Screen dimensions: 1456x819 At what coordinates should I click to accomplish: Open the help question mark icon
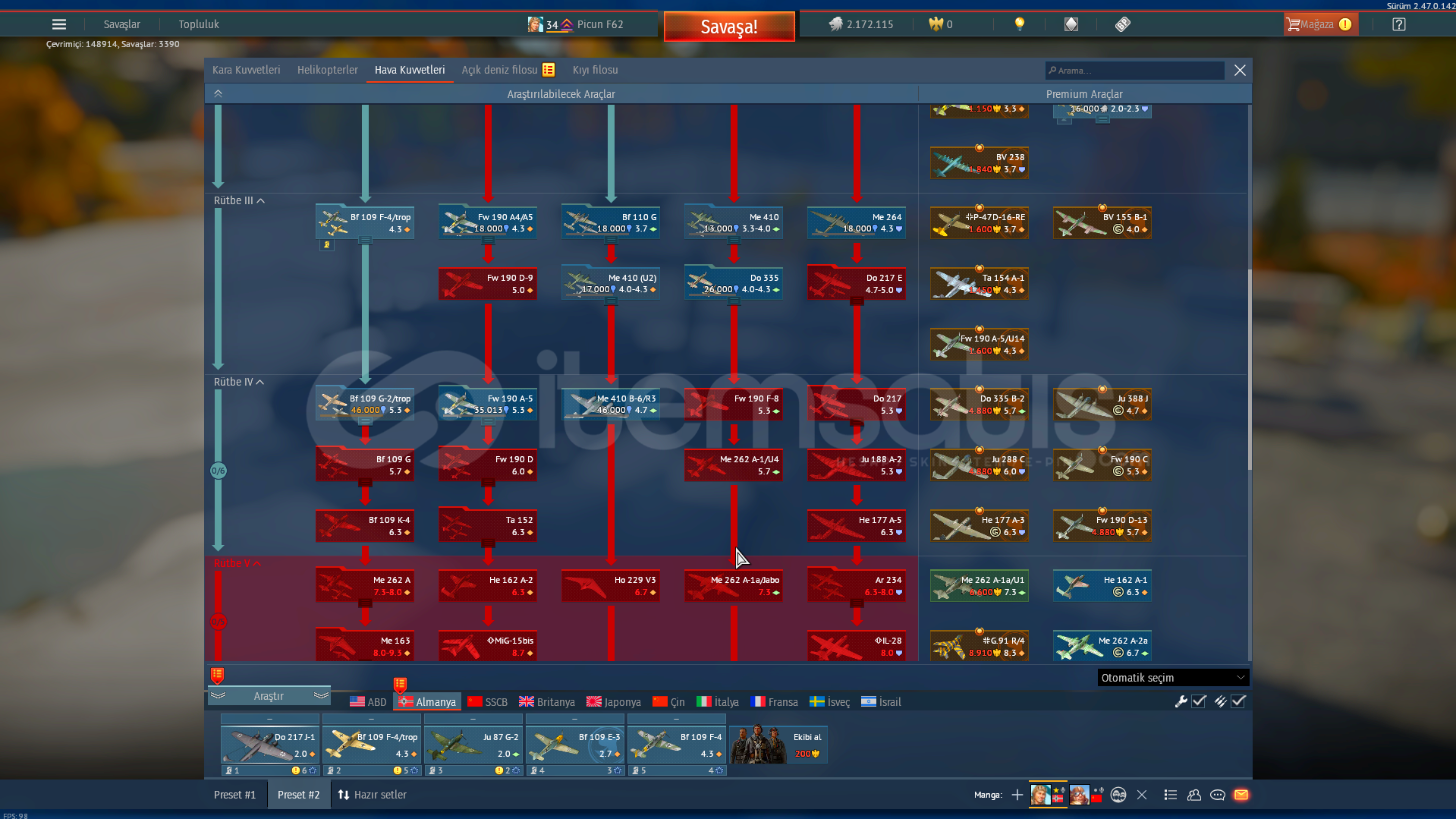point(1399,24)
